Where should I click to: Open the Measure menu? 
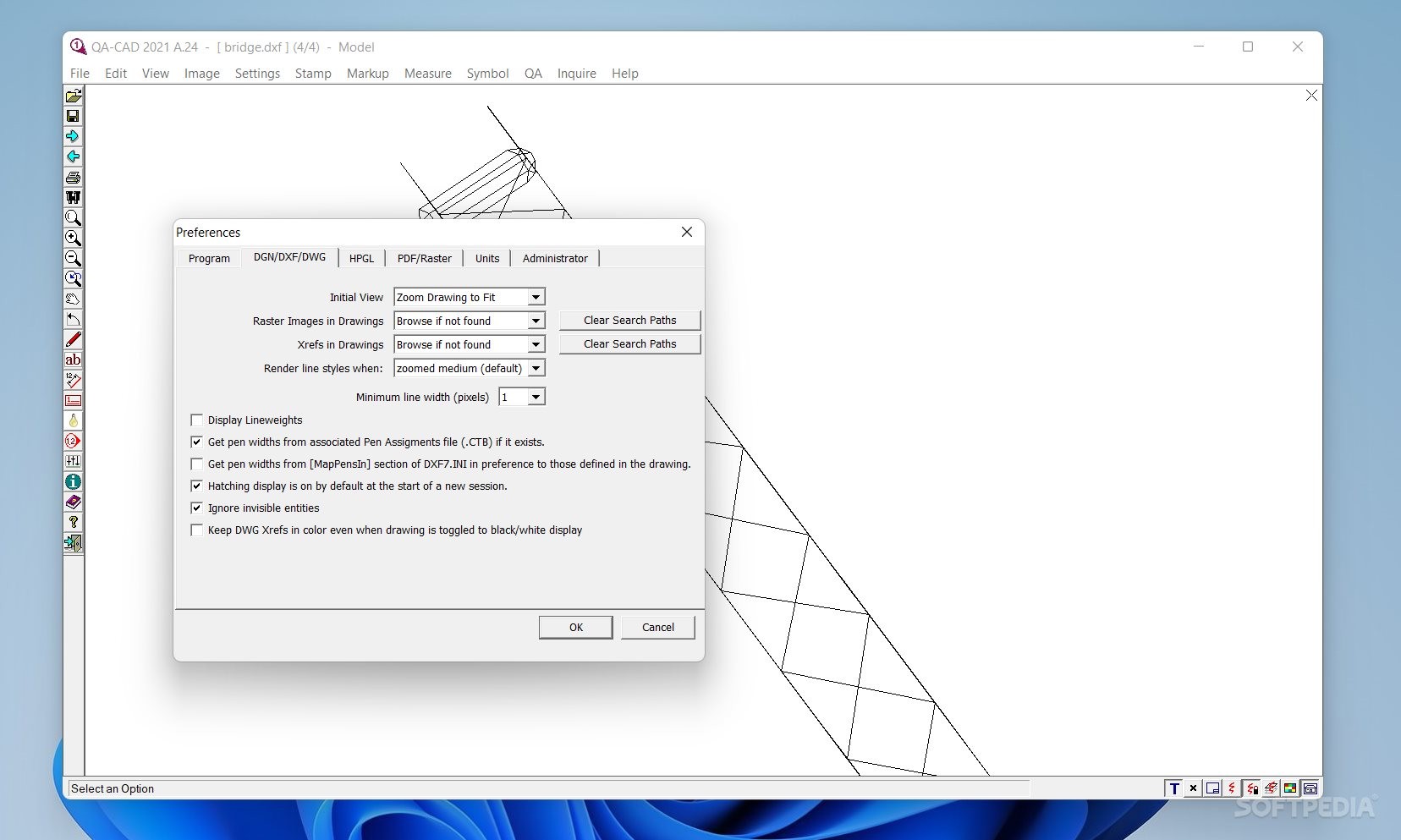coord(428,74)
